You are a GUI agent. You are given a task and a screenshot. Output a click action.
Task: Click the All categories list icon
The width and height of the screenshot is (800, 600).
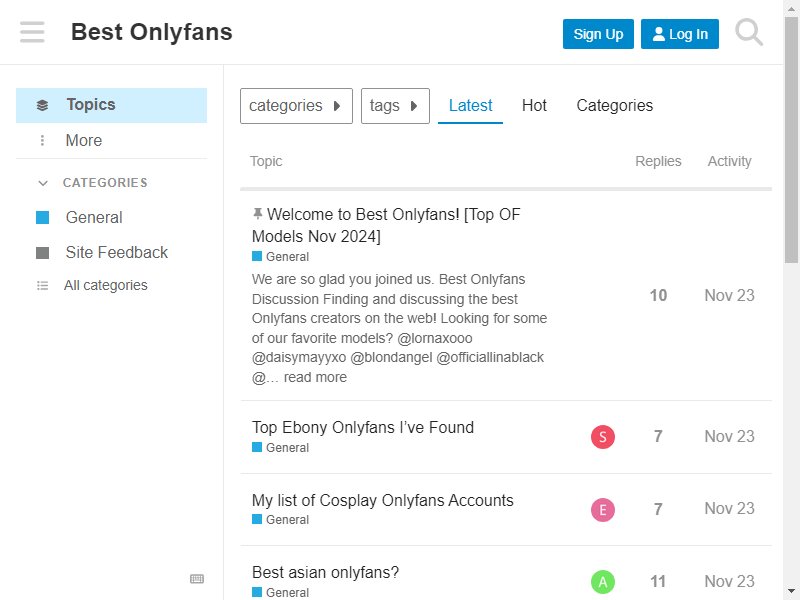tap(42, 286)
